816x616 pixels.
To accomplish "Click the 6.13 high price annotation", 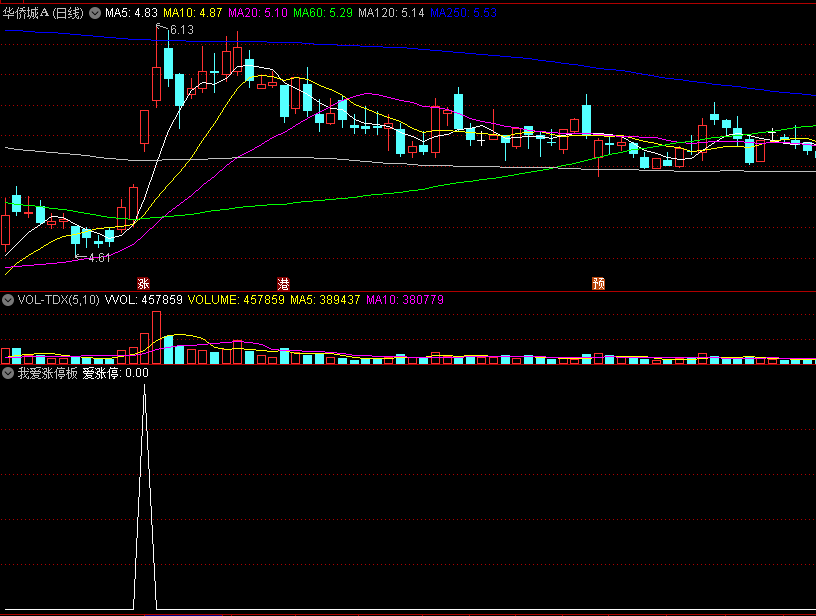I will coord(182,30).
